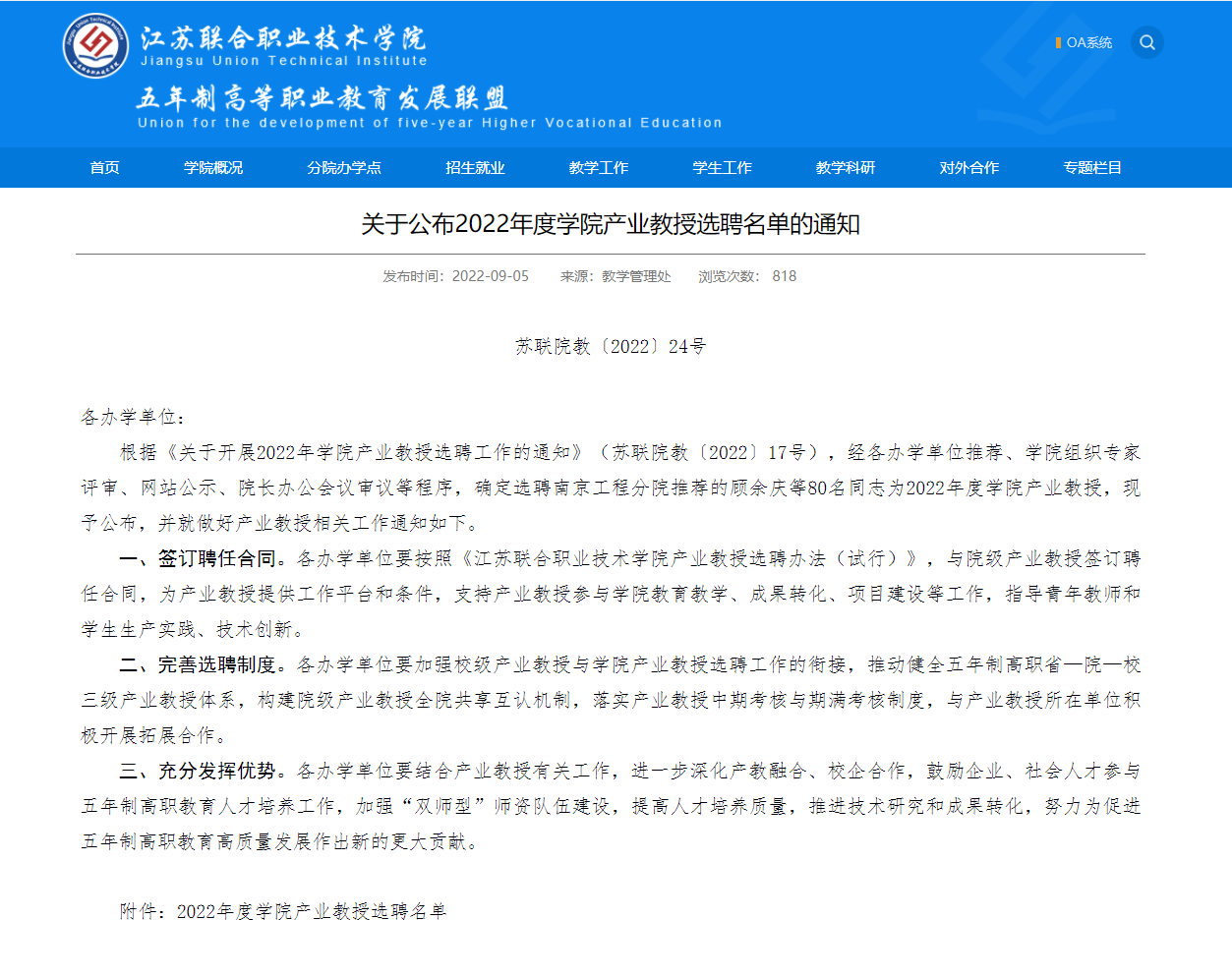The width and height of the screenshot is (1232, 977).
Task: Click 教学工作 in the nav bar
Action: [598, 168]
